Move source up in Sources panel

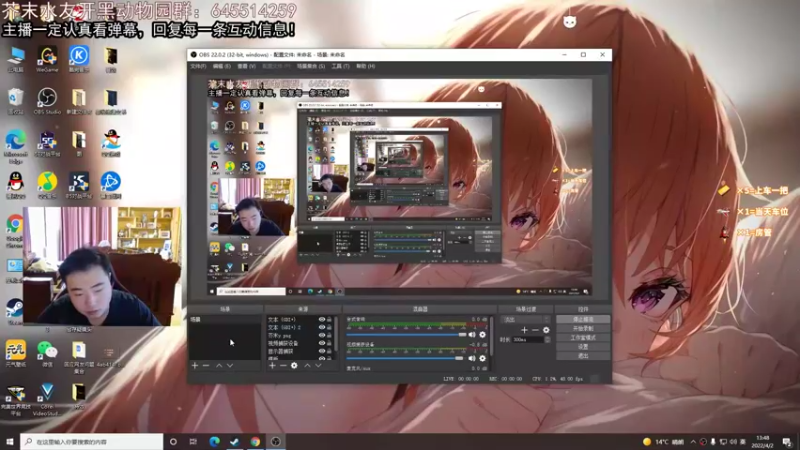click(307, 365)
